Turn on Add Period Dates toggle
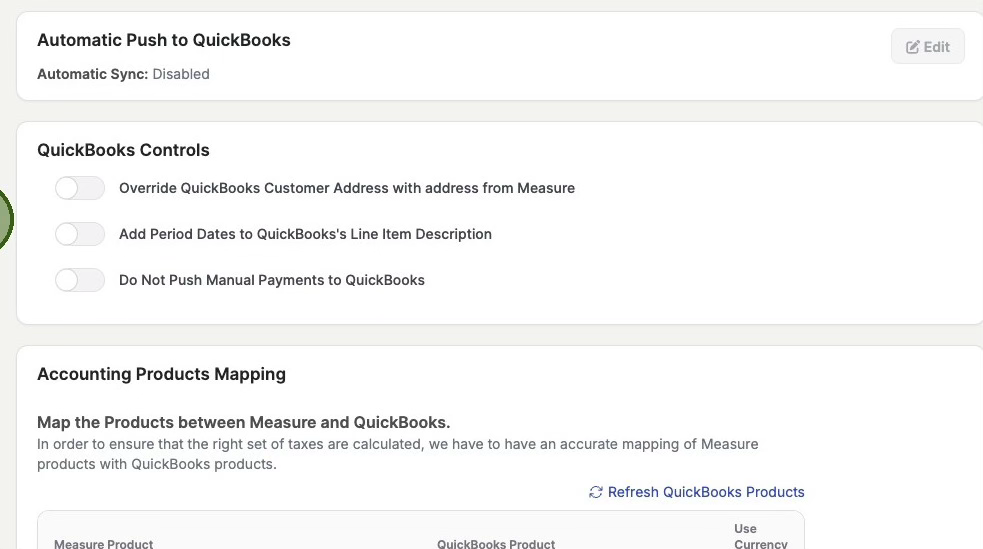Image resolution: width=983 pixels, height=549 pixels. click(80, 234)
